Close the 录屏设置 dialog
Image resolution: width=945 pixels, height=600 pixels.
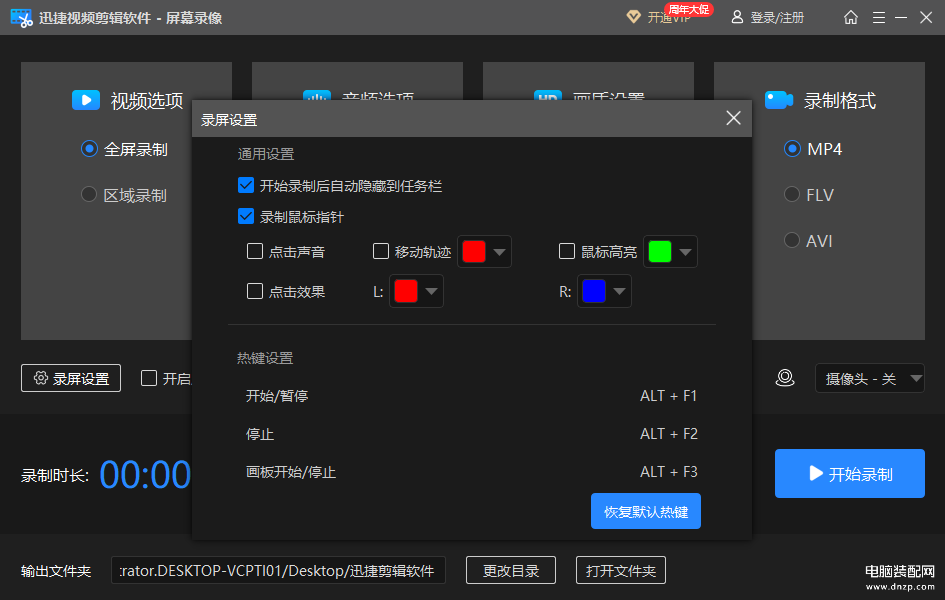point(733,118)
